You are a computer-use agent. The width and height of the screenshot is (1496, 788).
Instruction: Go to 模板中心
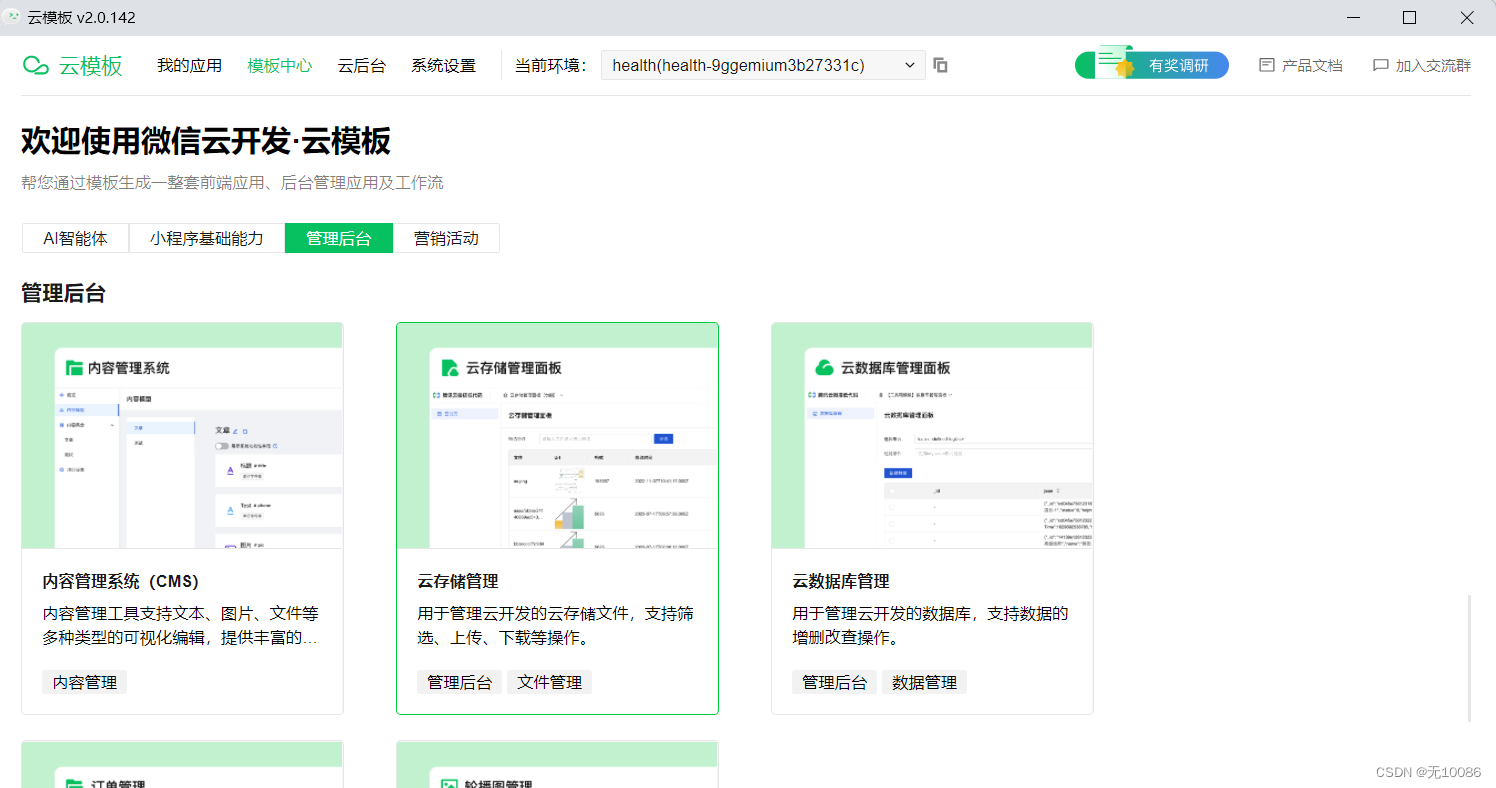coord(280,66)
